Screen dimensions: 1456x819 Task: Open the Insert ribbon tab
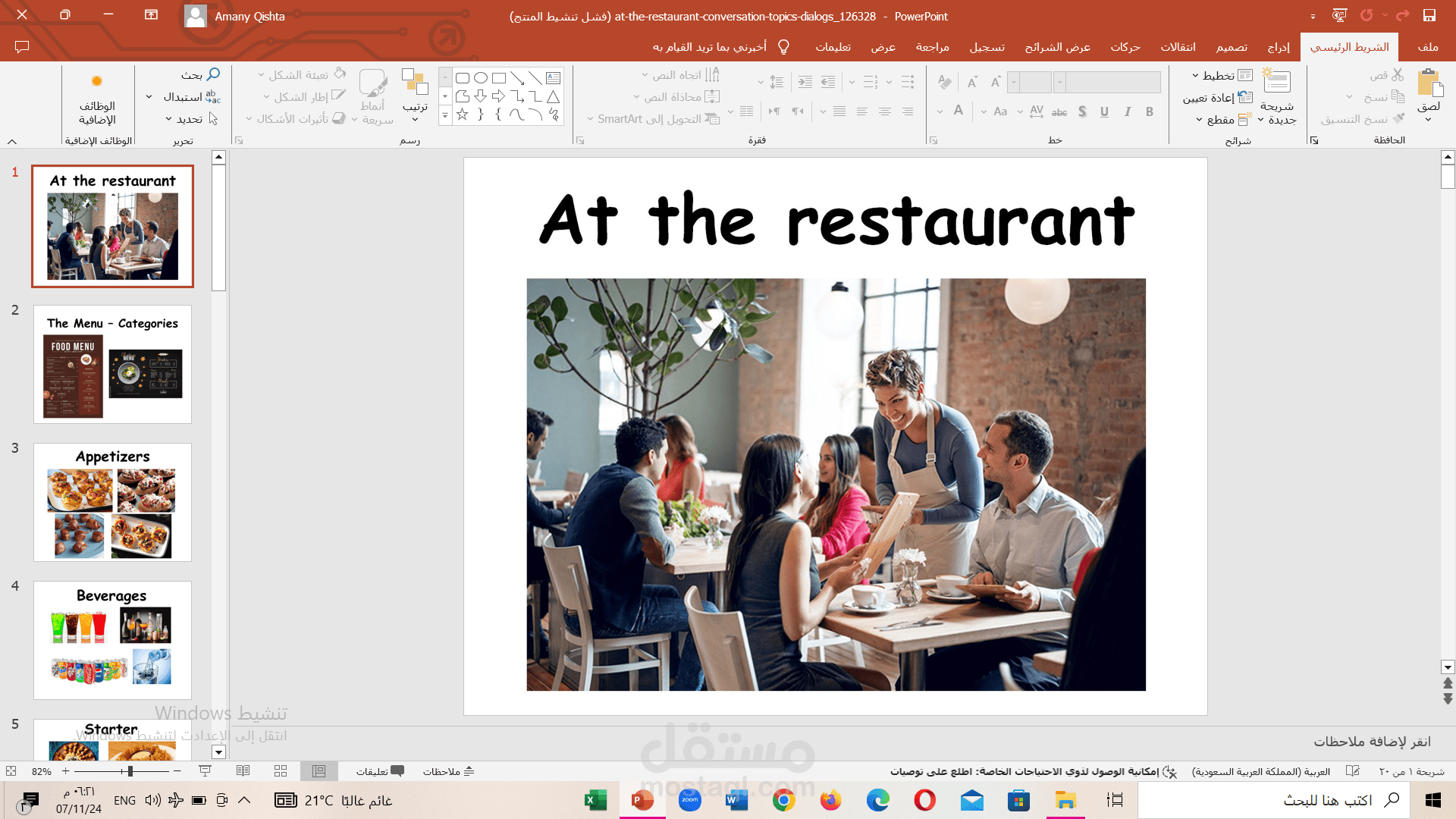pyautogui.click(x=1279, y=47)
